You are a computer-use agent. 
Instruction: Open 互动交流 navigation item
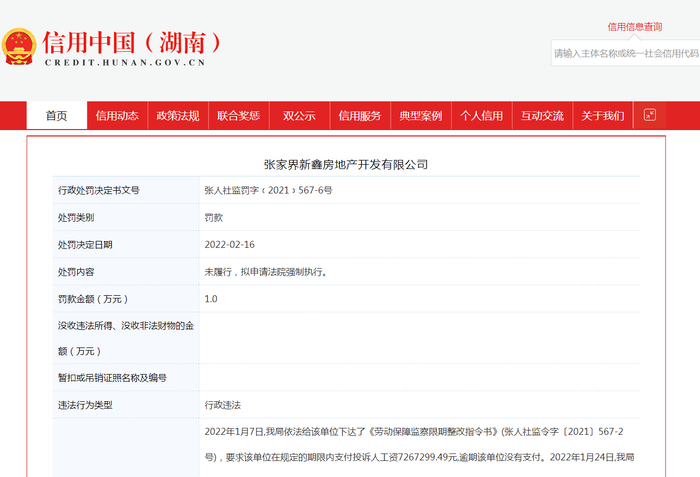point(542,116)
